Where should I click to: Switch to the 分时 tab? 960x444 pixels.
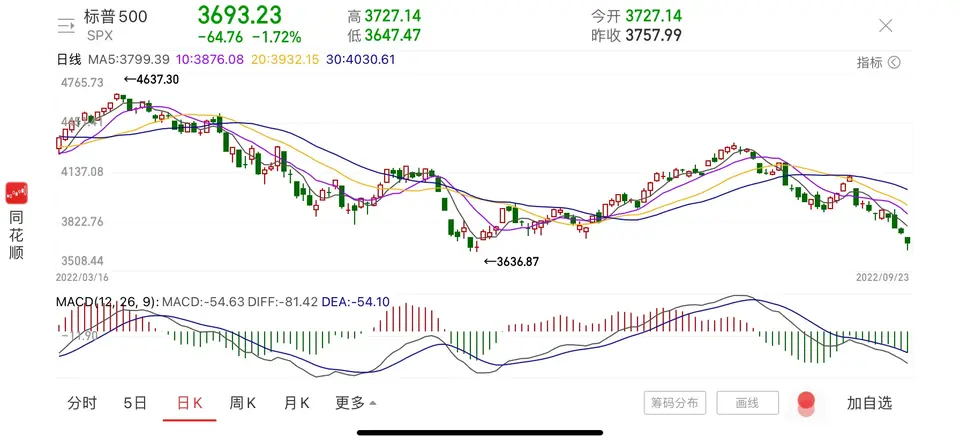point(82,403)
